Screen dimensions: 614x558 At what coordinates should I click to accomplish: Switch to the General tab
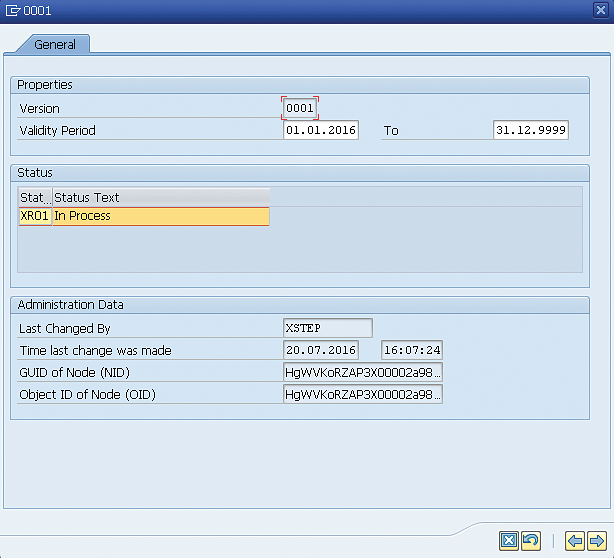point(54,44)
